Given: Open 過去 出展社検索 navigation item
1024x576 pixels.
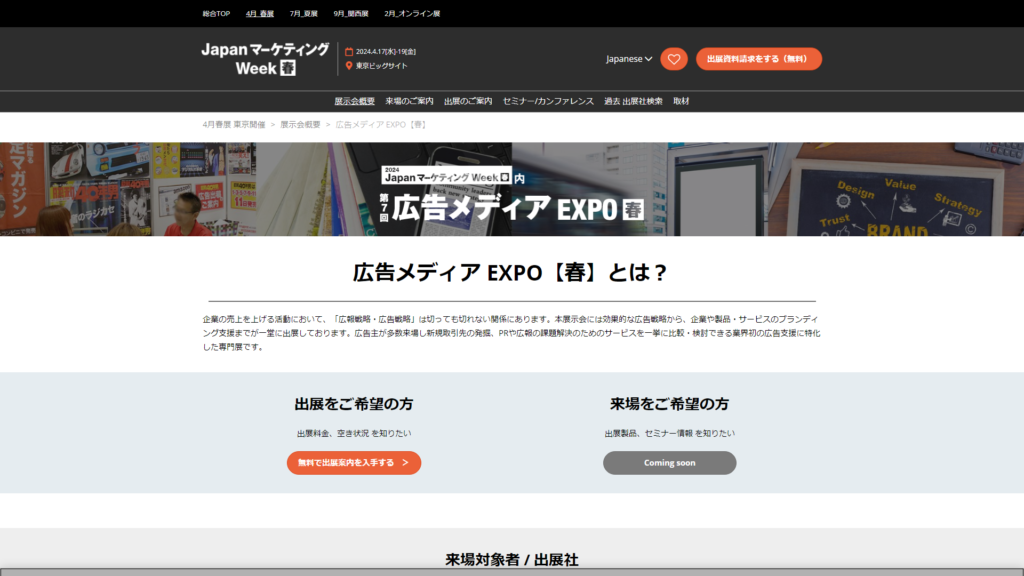Looking at the screenshot, I should pyautogui.click(x=633, y=101).
